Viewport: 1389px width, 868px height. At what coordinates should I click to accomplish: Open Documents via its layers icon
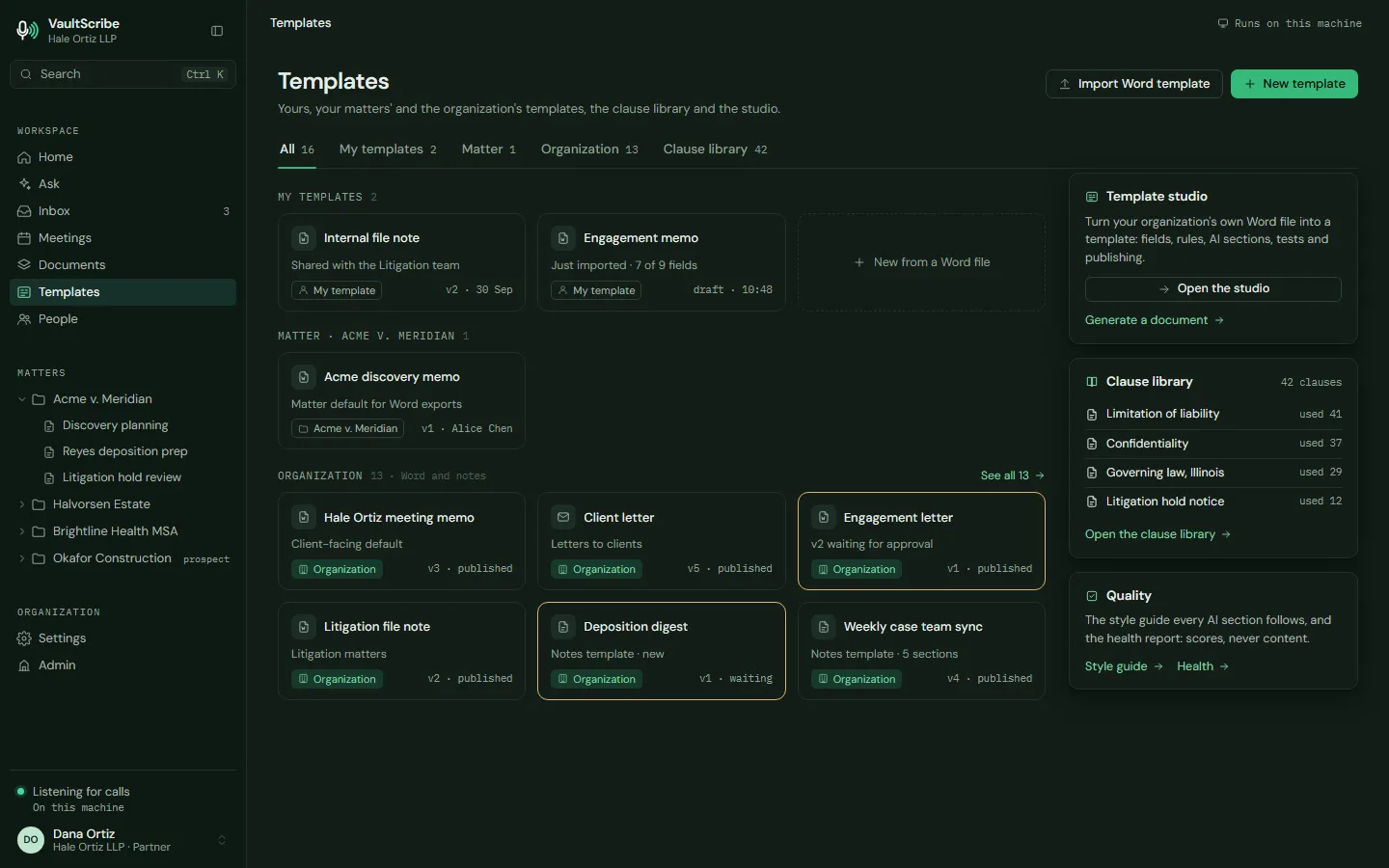point(24,265)
